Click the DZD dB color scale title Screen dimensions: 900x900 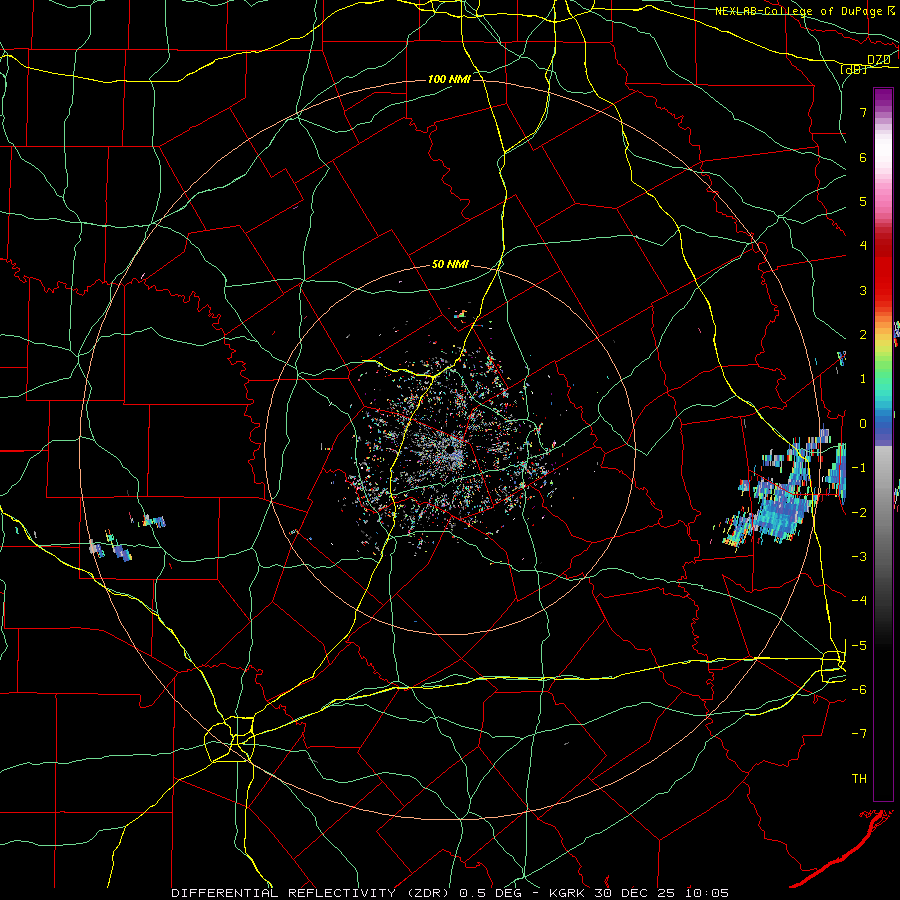(866, 64)
